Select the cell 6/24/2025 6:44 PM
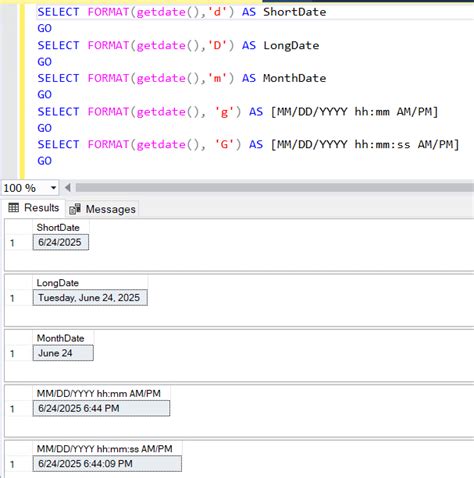This screenshot has height=478, width=474. tap(101, 408)
